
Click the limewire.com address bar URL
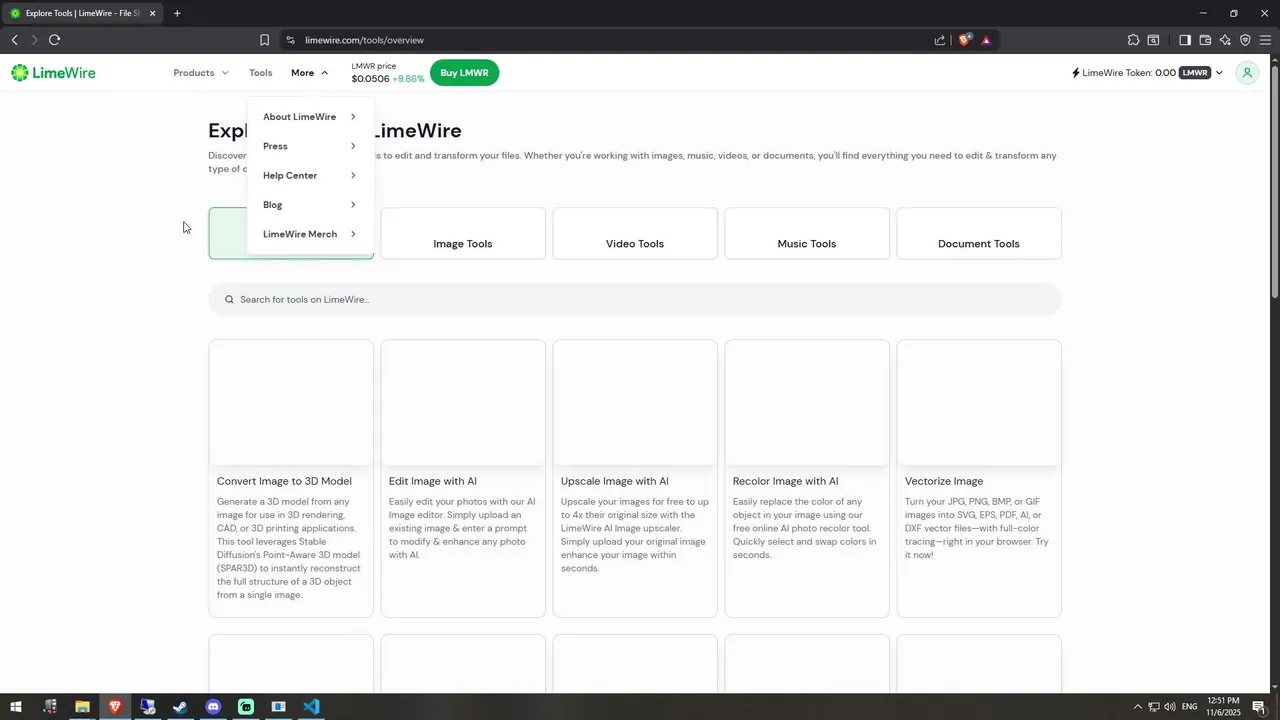pos(365,40)
